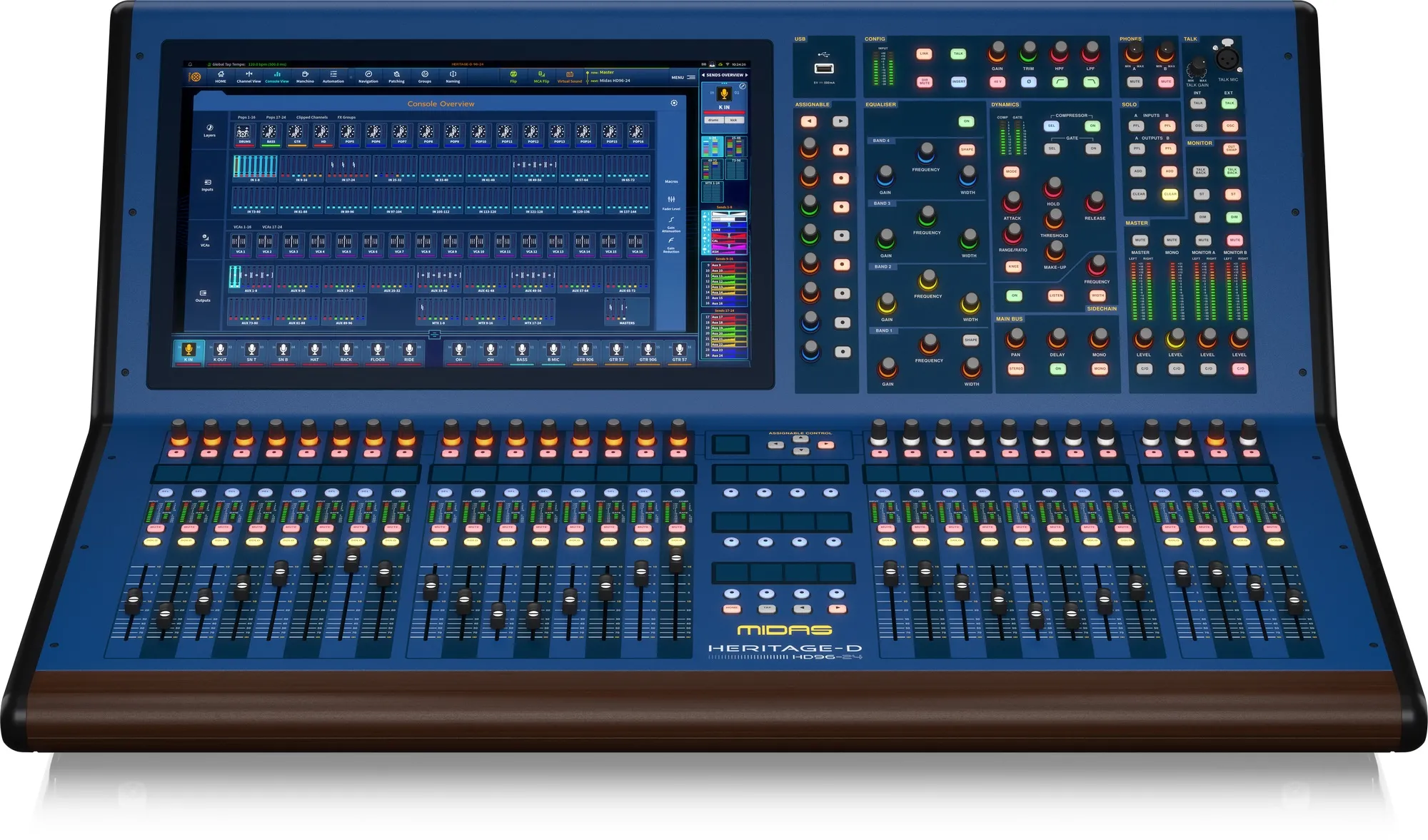Click the Console Overview settings circle icon
Viewport: 1428px width, 840px height.
673,103
